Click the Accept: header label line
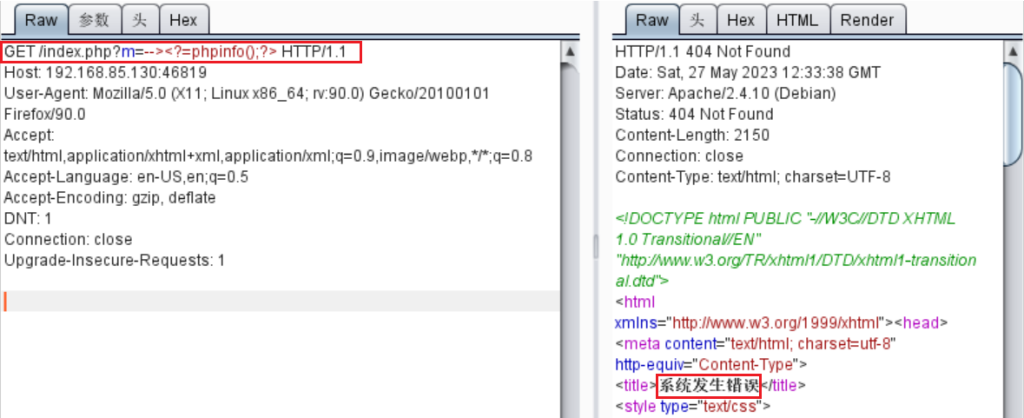The width and height of the screenshot is (1024, 418). point(29,135)
